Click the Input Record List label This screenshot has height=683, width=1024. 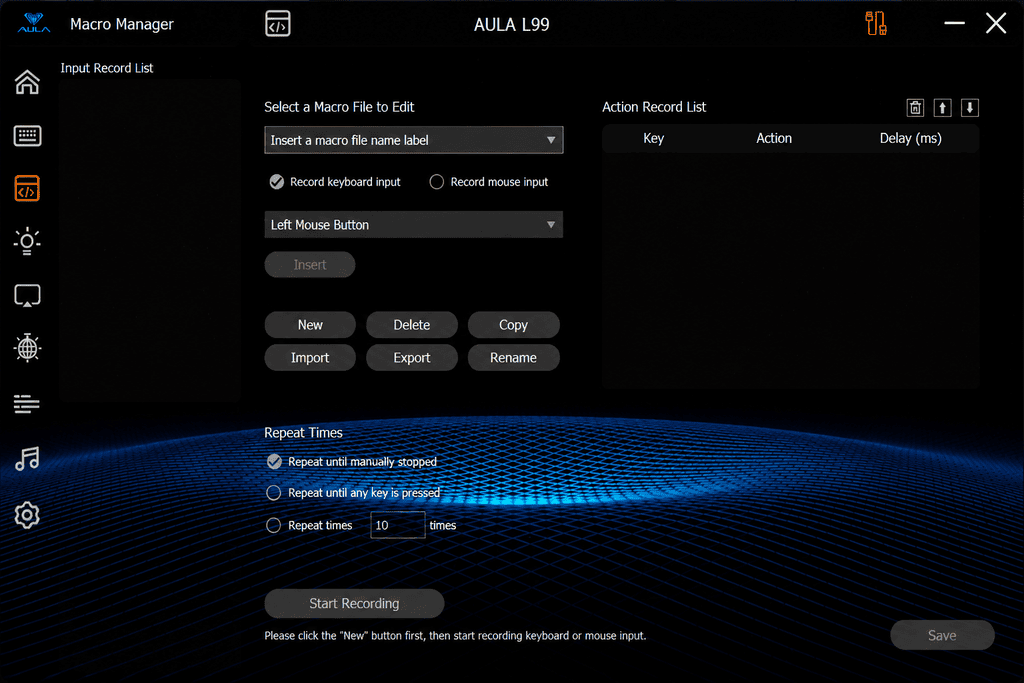[106, 68]
